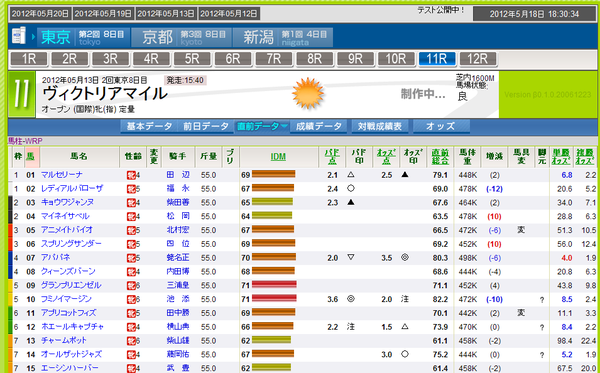Screen dimensions: 600x373
Task: Click win odds 4.0 for アパパネ
Action: 567,258
